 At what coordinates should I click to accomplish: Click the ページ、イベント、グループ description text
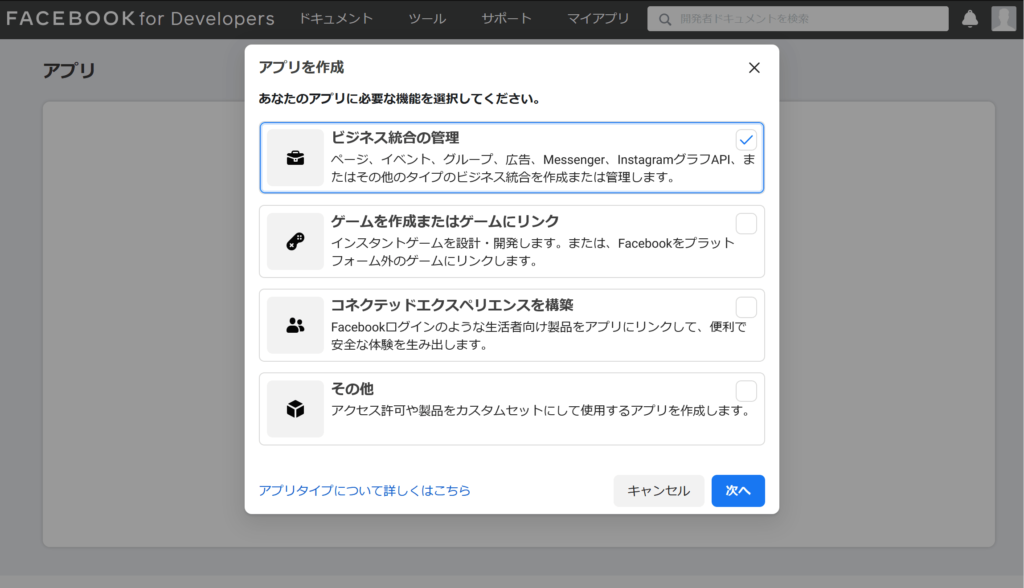pos(543,168)
